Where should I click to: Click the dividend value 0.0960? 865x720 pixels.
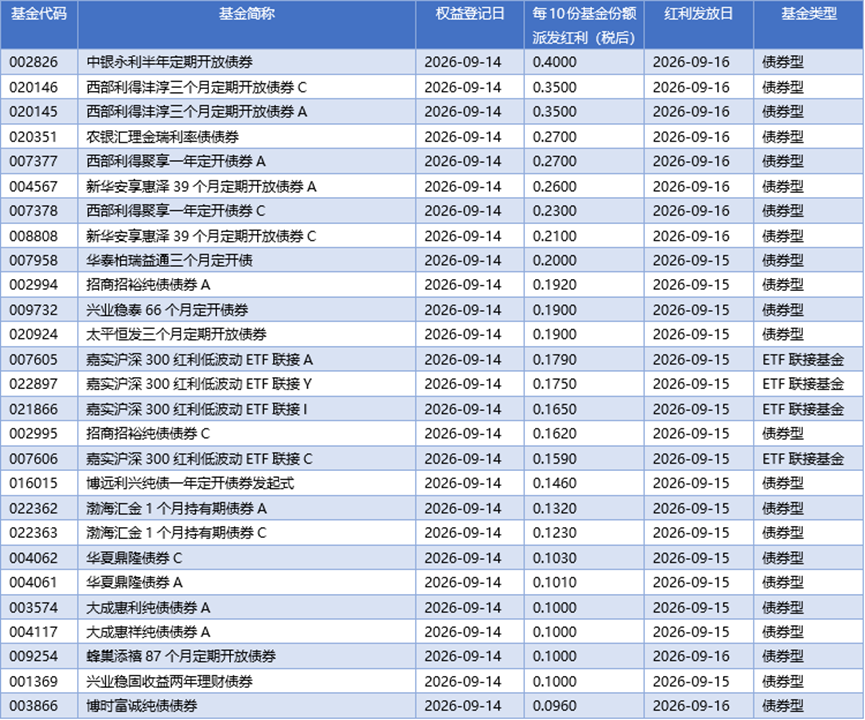[554, 706]
